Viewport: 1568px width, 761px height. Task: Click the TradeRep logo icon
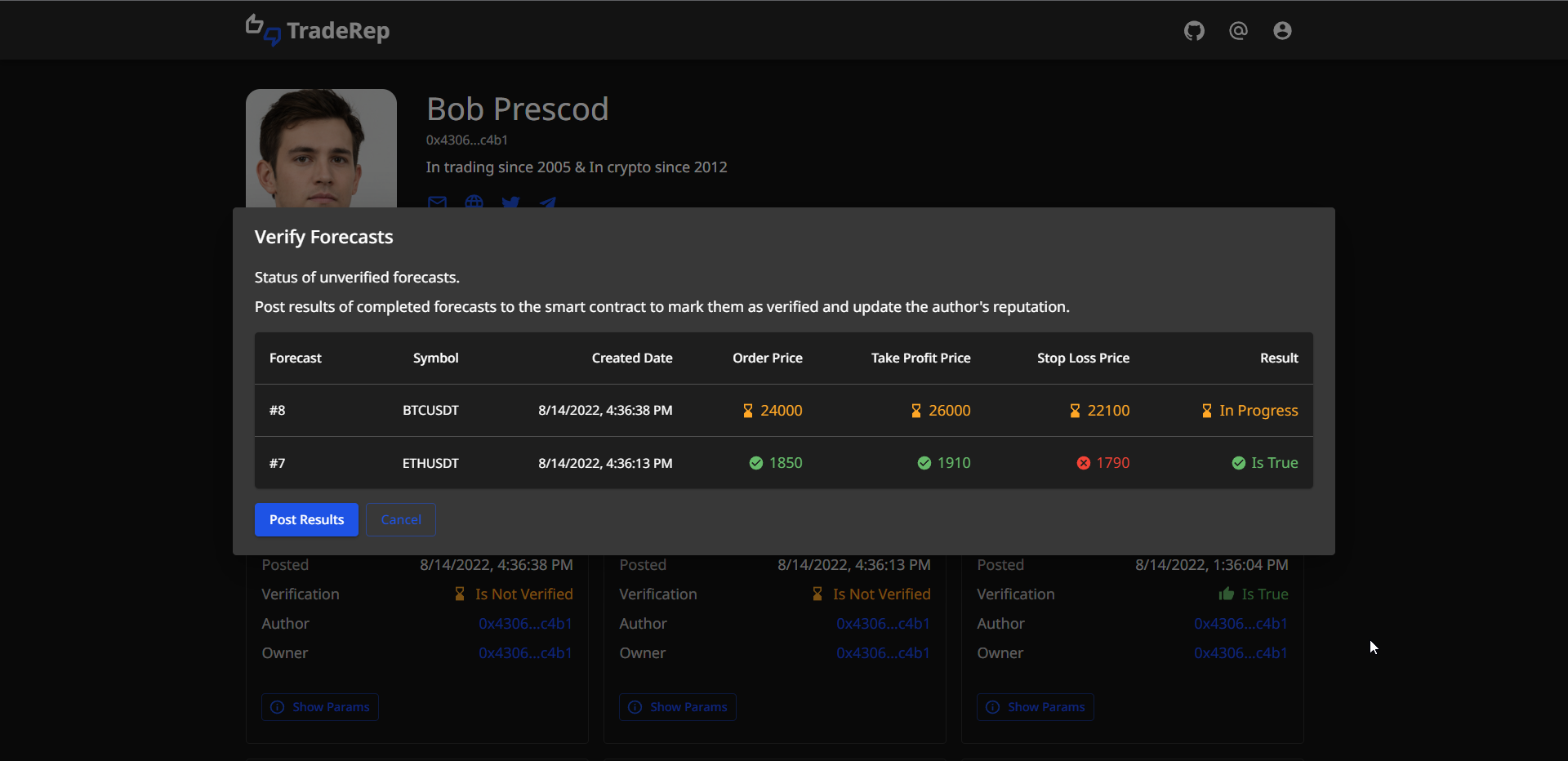pyautogui.click(x=263, y=30)
